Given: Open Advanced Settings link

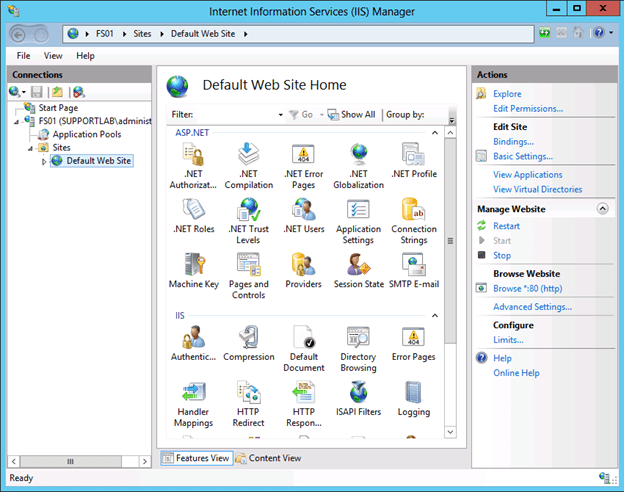Looking at the screenshot, I should (x=532, y=307).
